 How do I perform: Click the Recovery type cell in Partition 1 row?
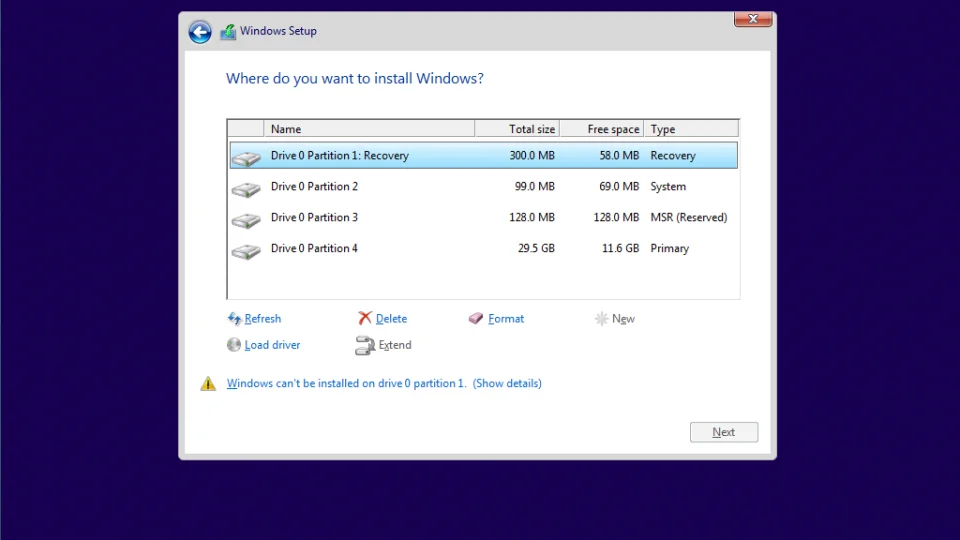click(673, 156)
